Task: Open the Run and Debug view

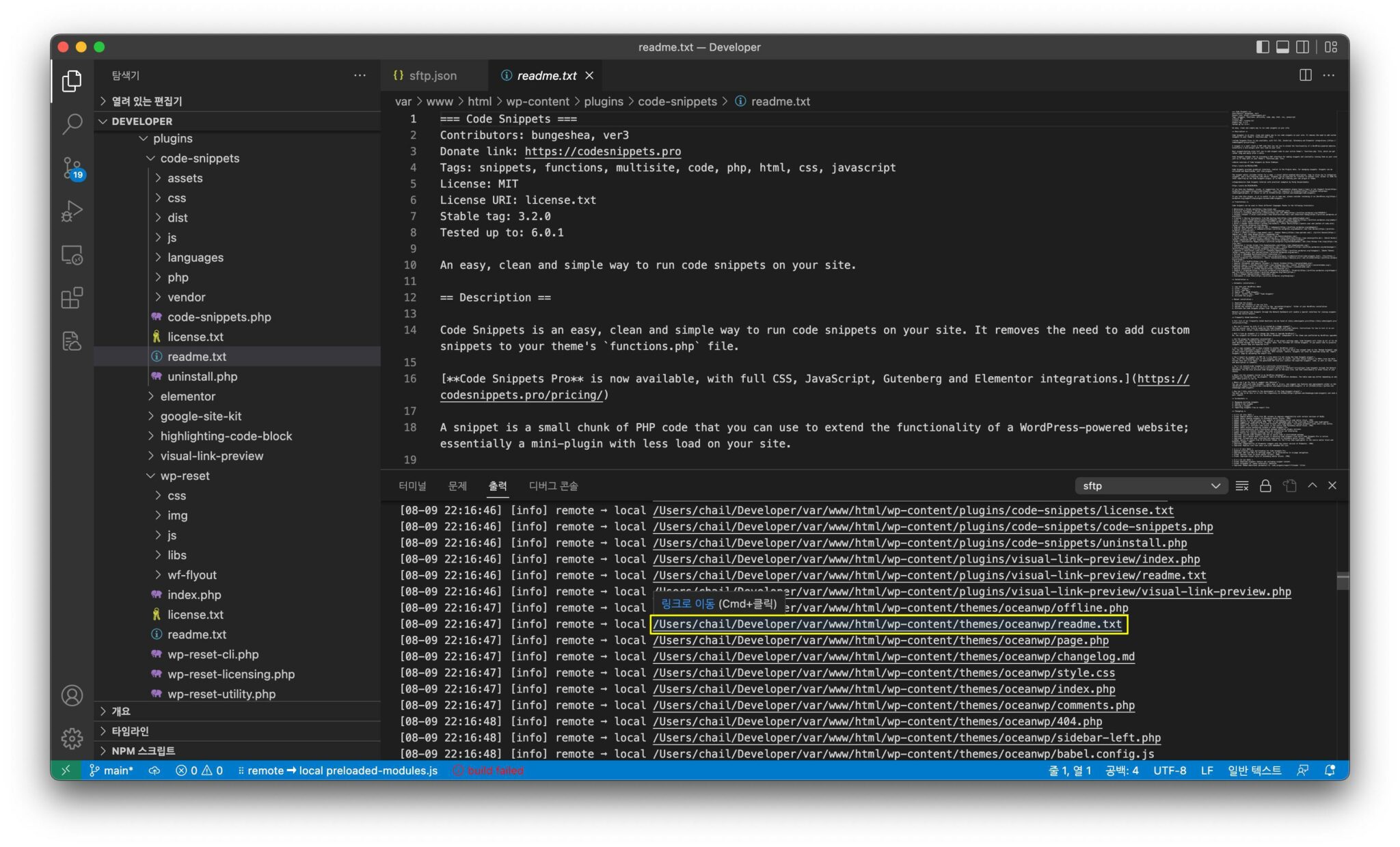Action: 72,211
